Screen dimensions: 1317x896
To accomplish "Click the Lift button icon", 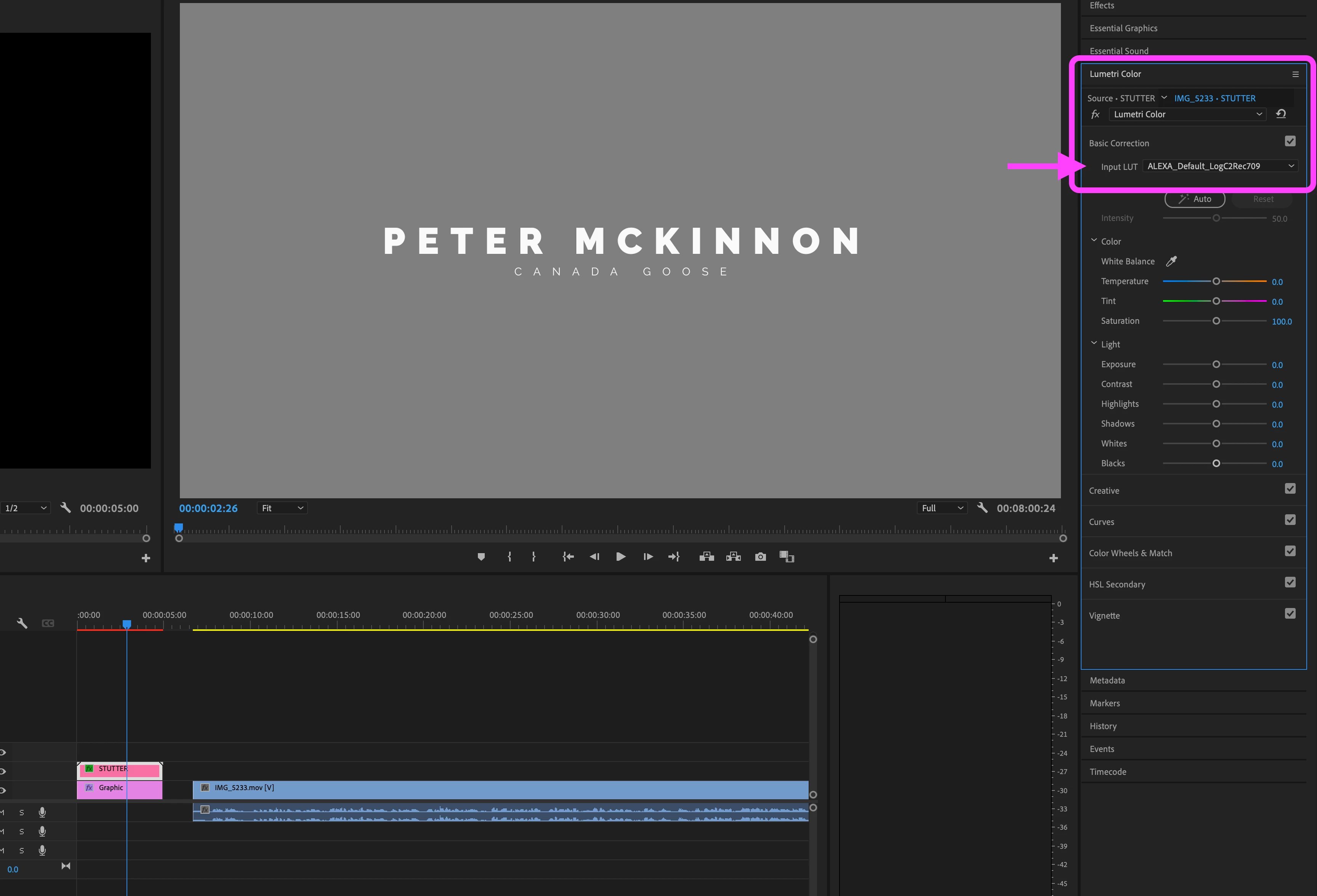I will coord(706,557).
